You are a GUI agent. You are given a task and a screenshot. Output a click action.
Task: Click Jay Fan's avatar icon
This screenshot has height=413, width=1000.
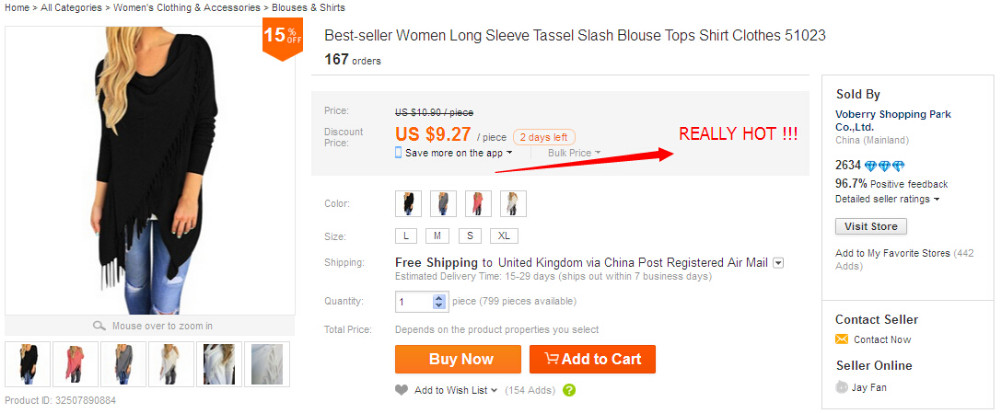point(842,387)
